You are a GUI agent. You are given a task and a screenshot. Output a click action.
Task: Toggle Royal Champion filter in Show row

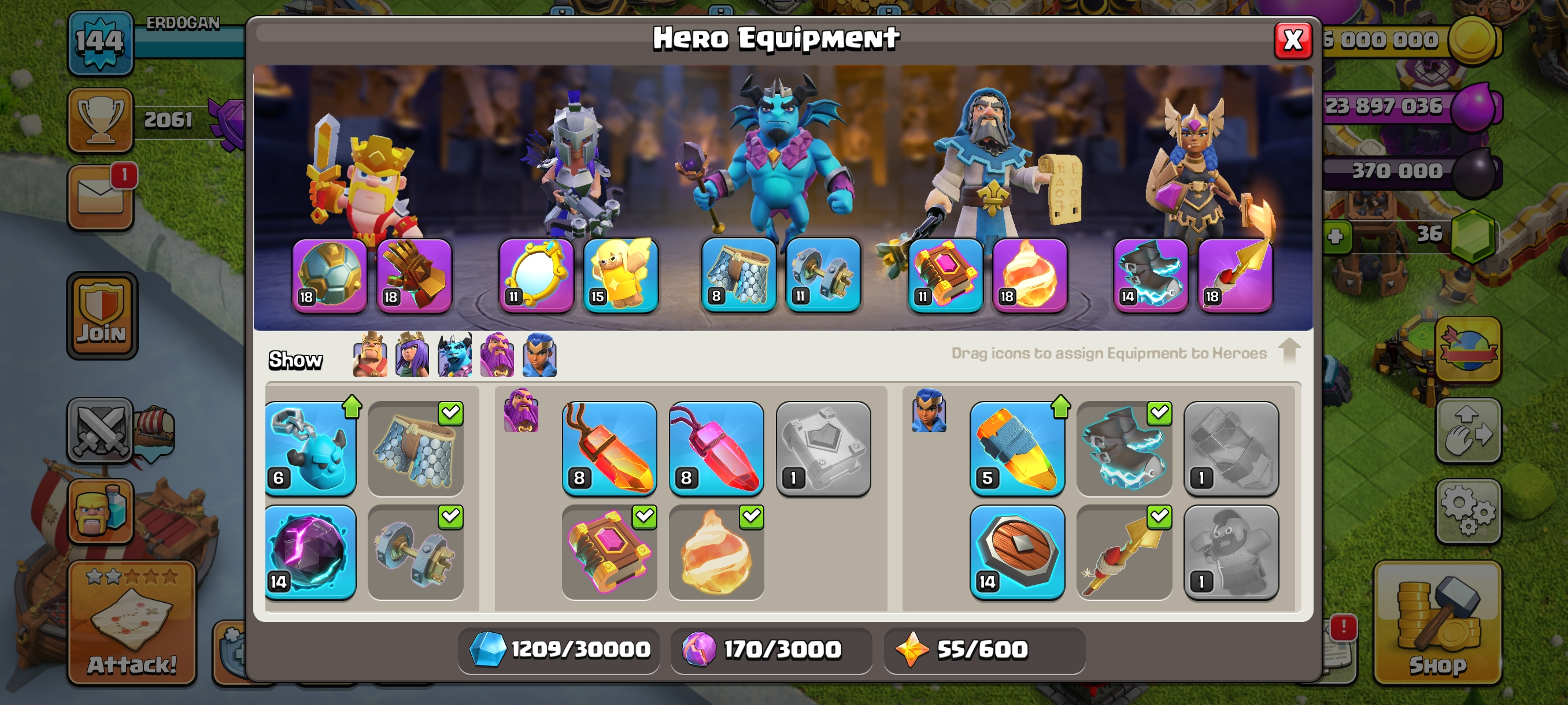click(539, 355)
